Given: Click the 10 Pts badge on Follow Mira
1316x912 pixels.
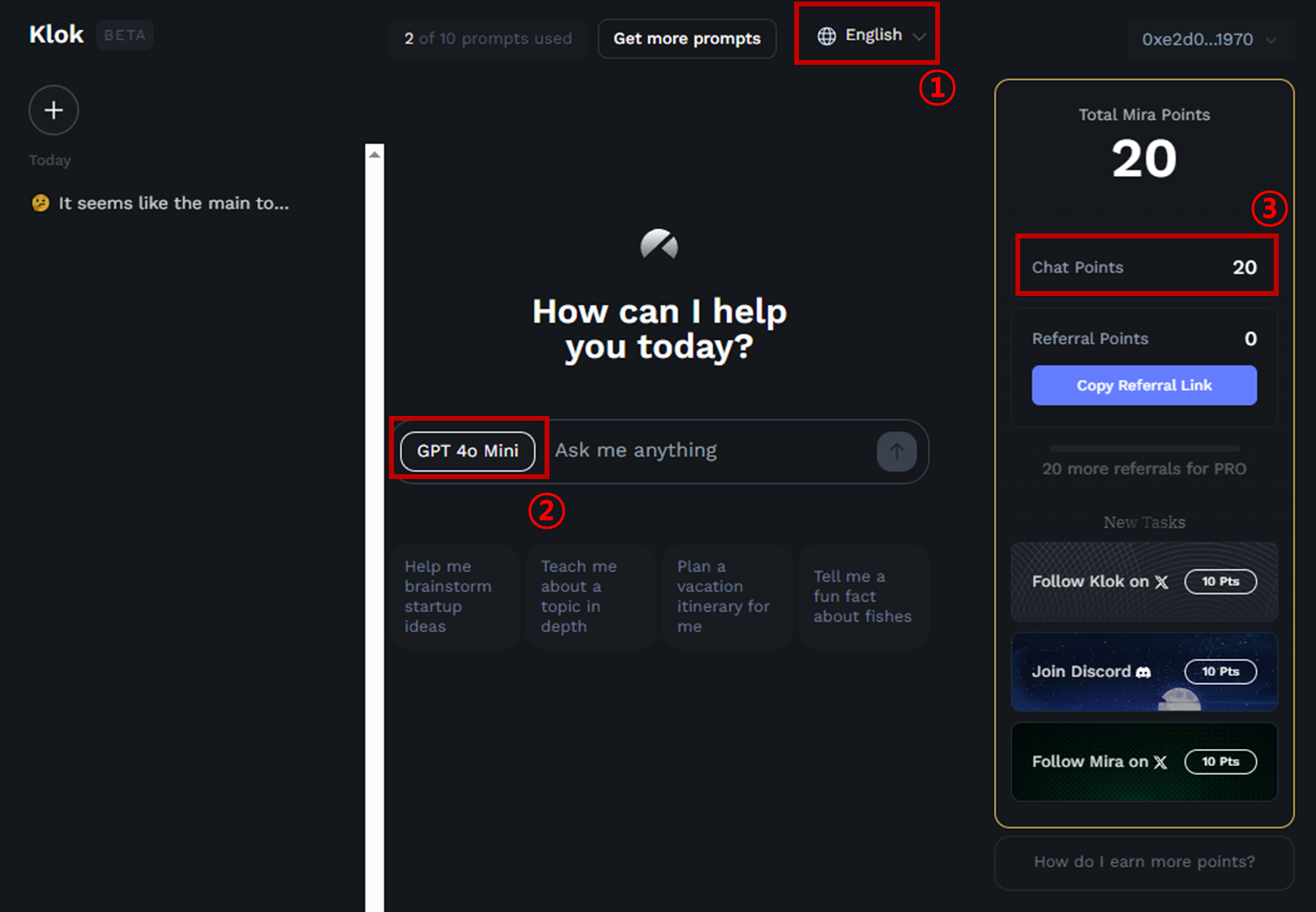Looking at the screenshot, I should click(1220, 762).
